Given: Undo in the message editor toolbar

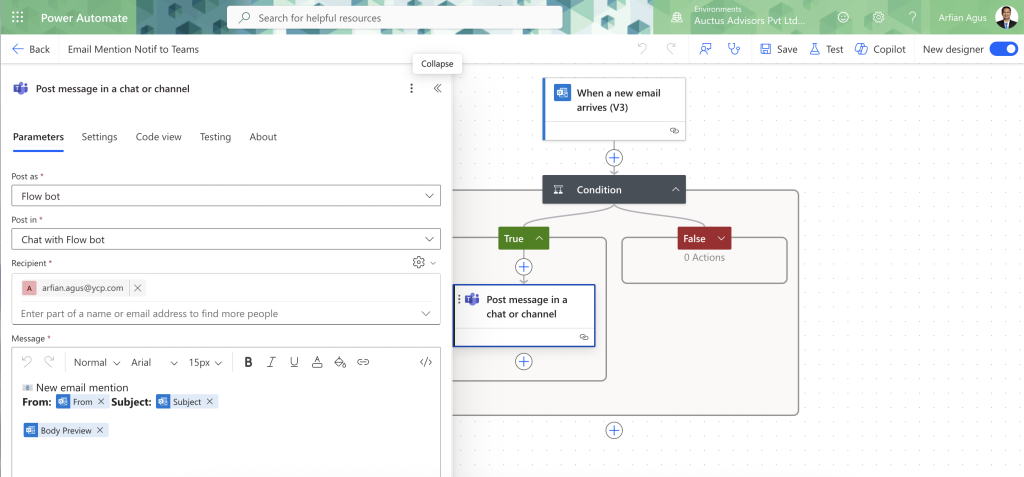Looking at the screenshot, I should (27, 362).
